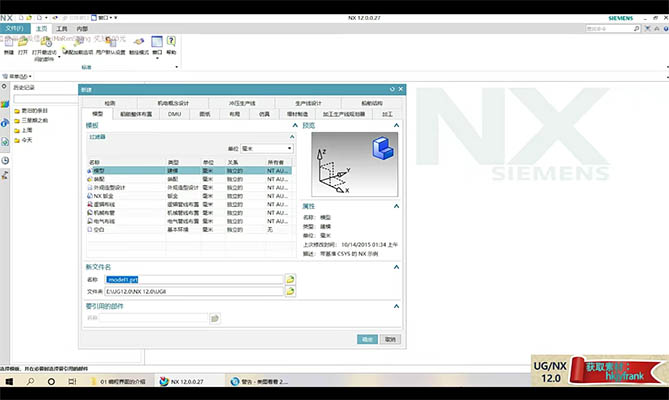This screenshot has width=669, height=400.
Task: Select the Simulation (仿真) tab
Action: [264, 114]
